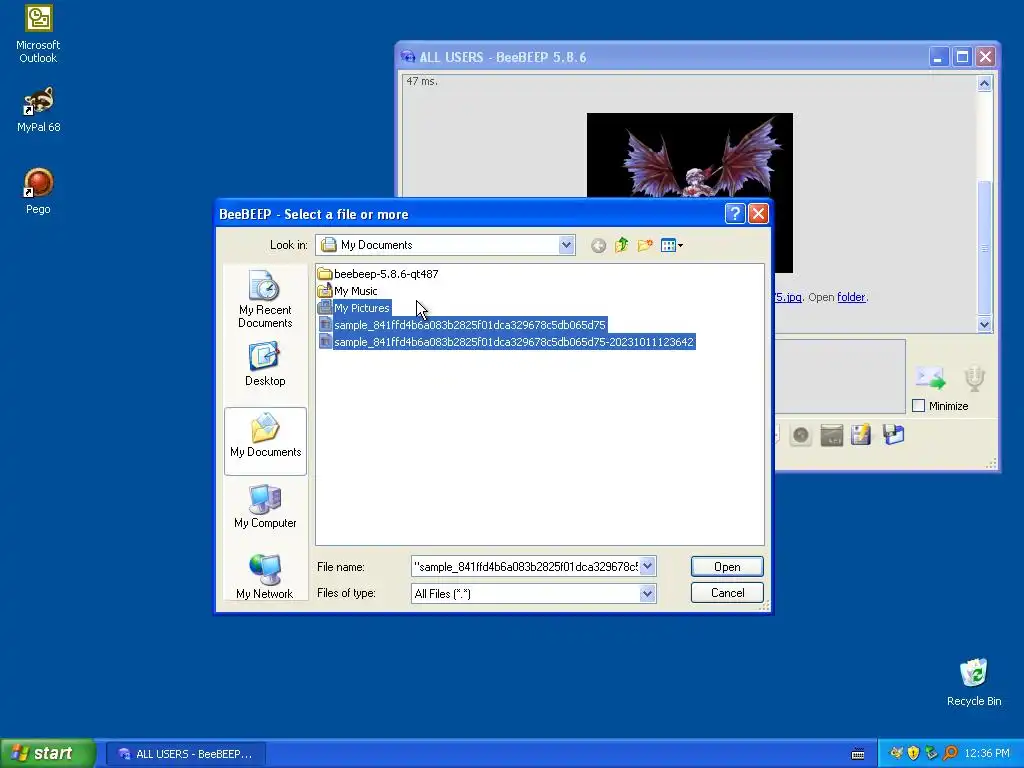Viewport: 1024px width, 768px height.
Task: Open the View menu icon in file dialog
Action: tap(671, 246)
